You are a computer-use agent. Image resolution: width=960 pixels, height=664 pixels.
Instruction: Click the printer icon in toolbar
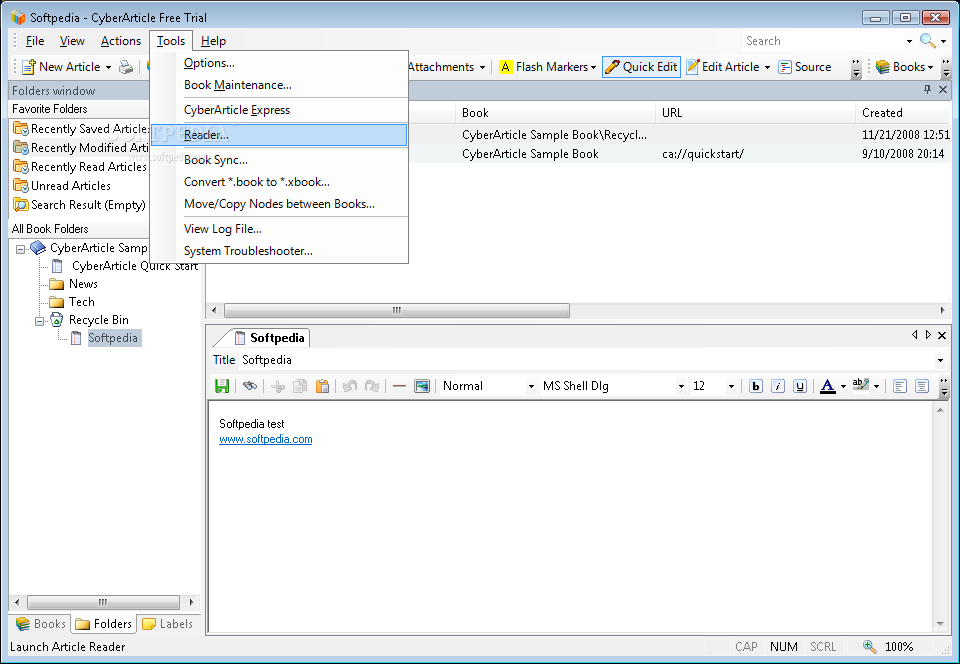tap(126, 67)
